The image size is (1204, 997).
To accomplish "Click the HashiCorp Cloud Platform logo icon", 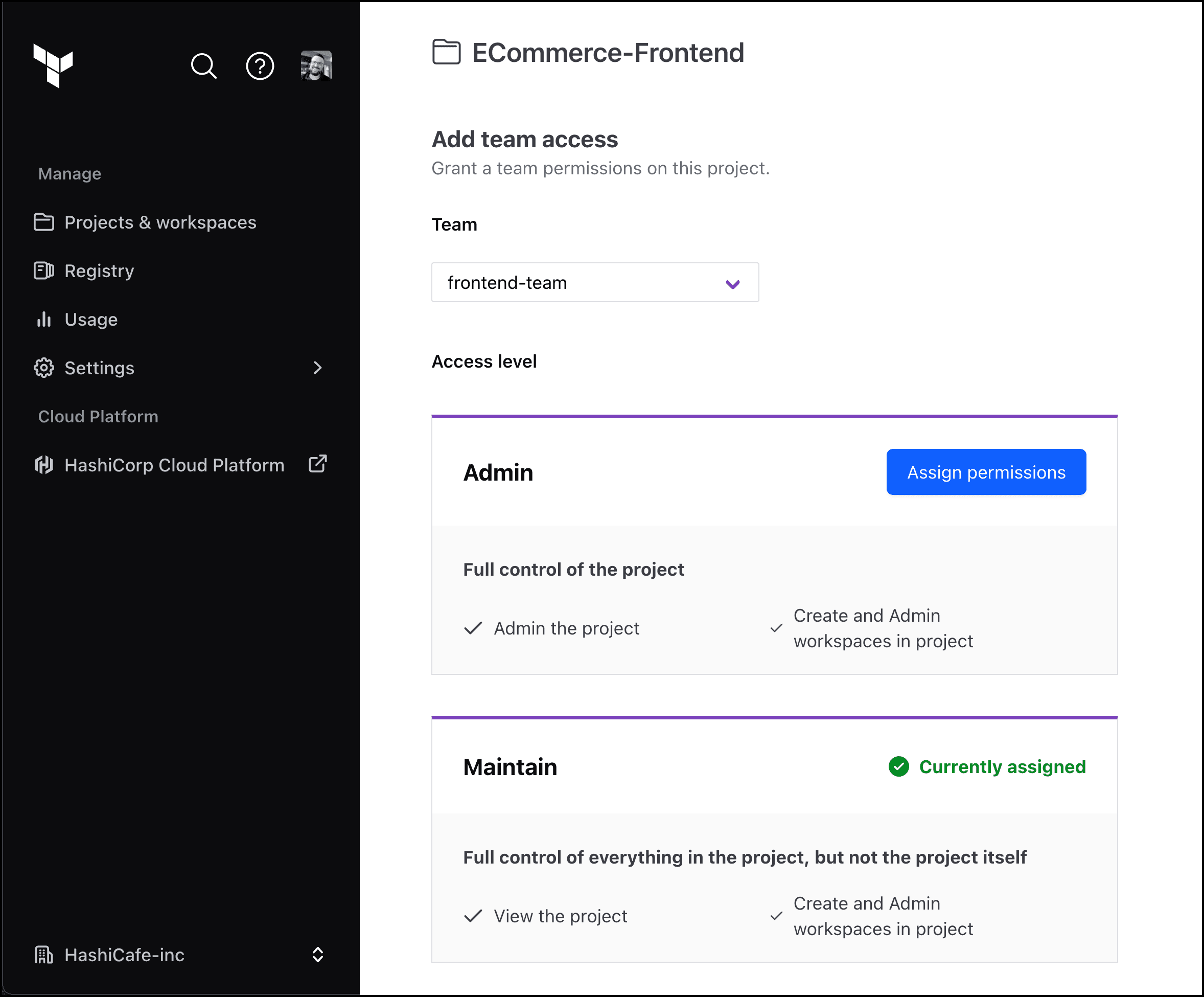I will 43,465.
